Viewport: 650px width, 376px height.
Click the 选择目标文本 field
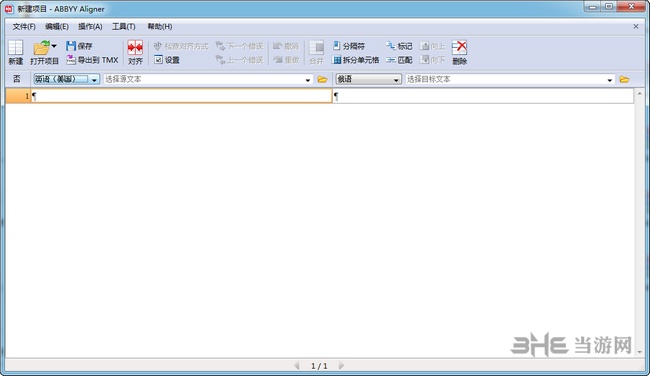tap(505, 79)
